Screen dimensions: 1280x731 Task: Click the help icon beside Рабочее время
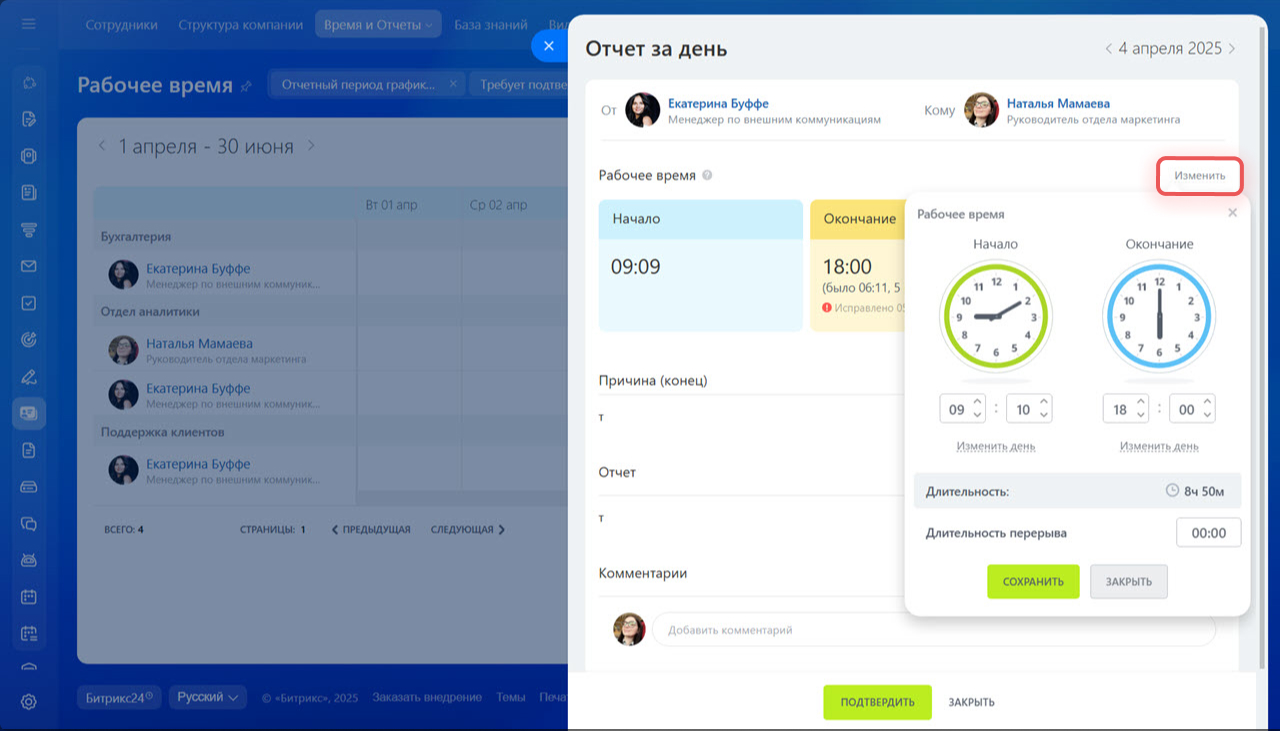click(x=707, y=176)
